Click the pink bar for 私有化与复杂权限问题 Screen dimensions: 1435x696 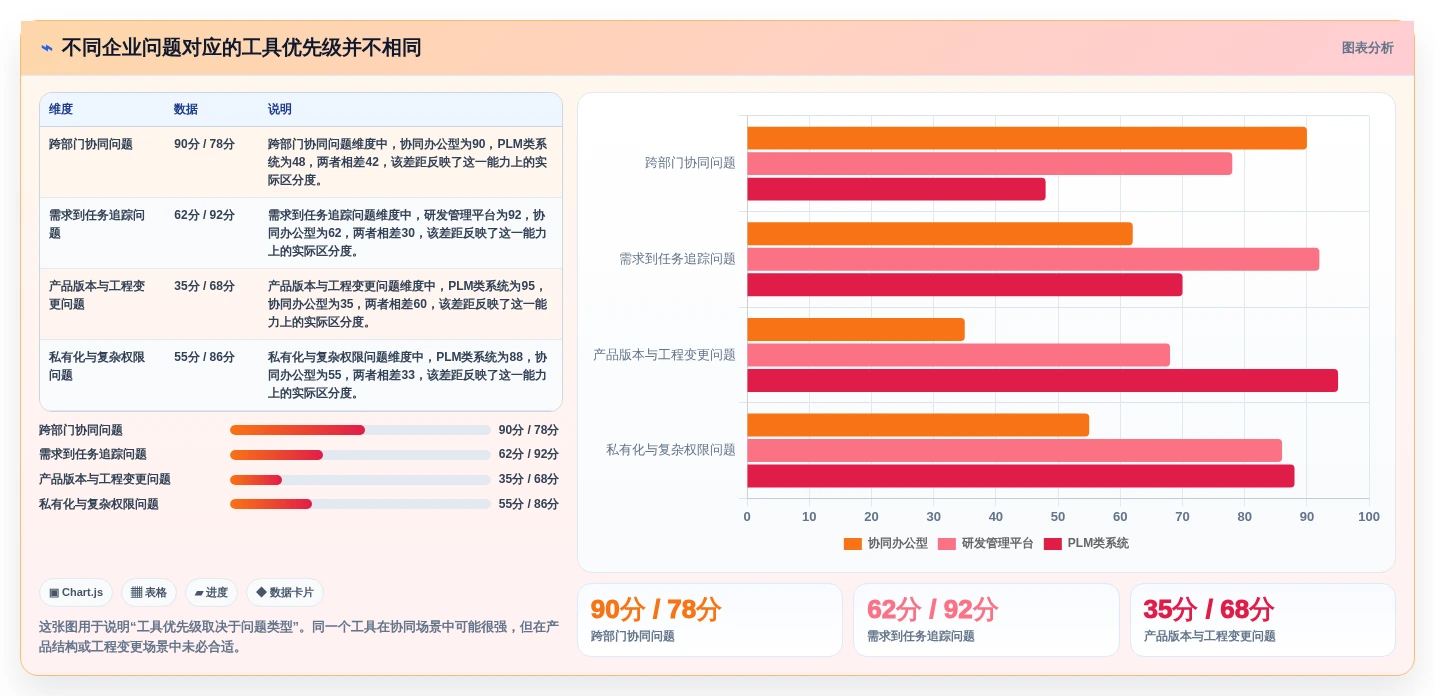[x=1014, y=451]
